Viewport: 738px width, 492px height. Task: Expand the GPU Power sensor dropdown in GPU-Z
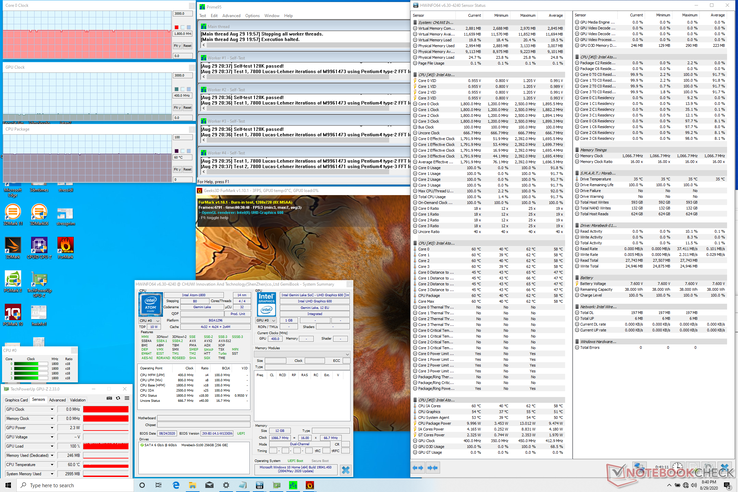(52, 427)
